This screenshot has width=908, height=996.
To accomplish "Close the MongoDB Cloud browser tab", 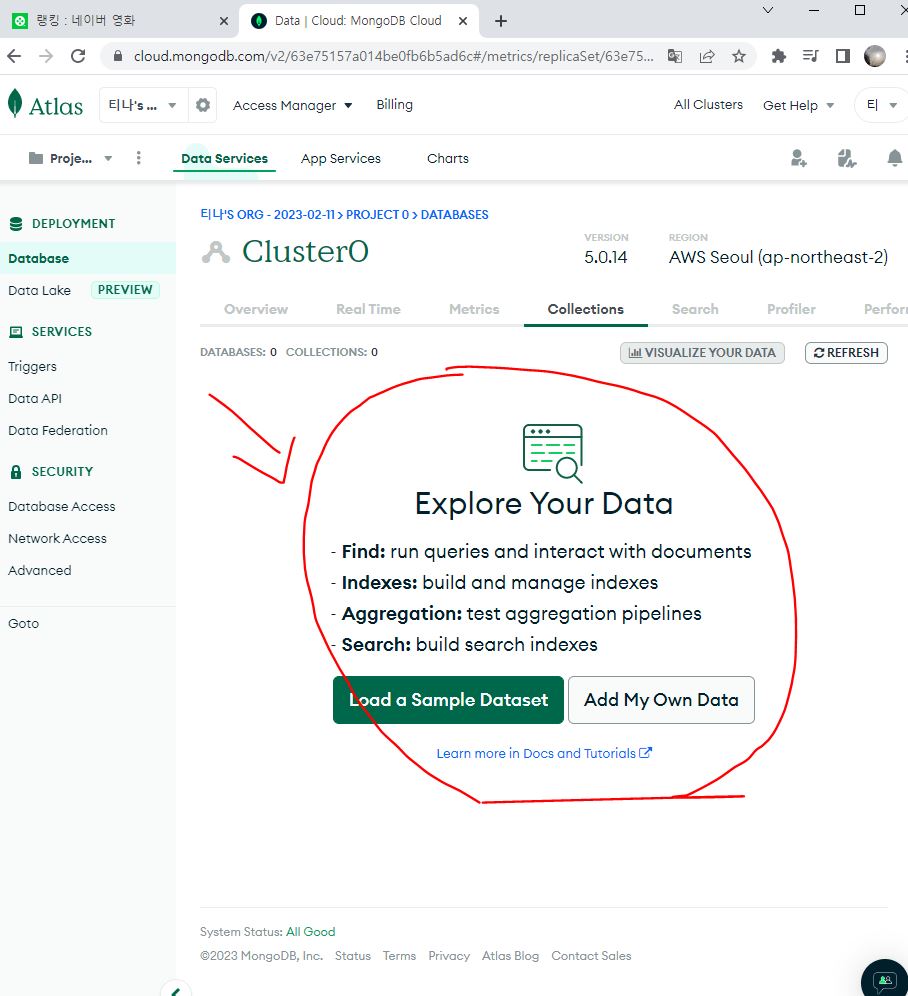I will coord(463,21).
